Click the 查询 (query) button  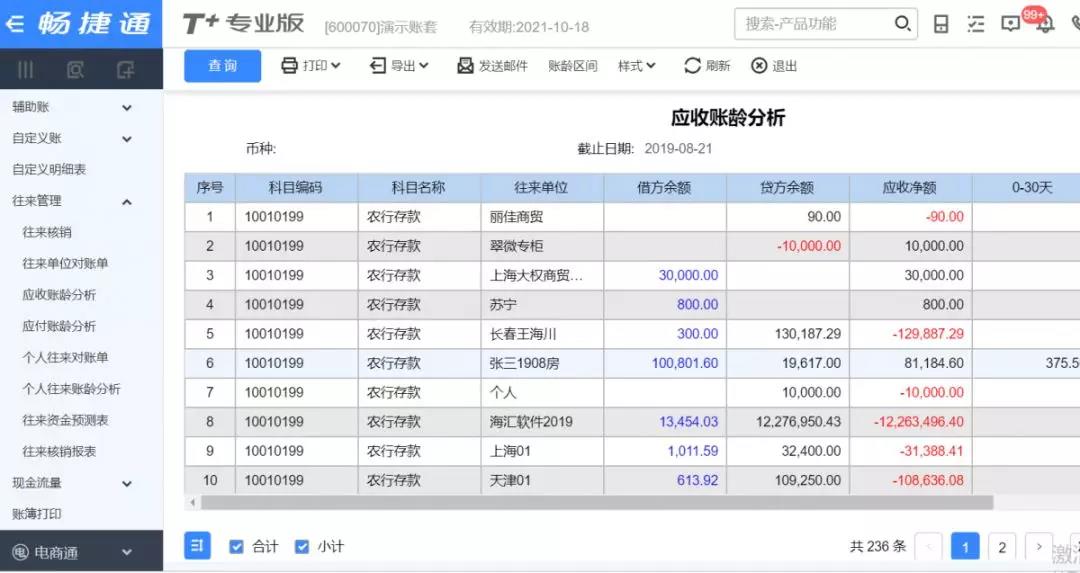(x=222, y=66)
